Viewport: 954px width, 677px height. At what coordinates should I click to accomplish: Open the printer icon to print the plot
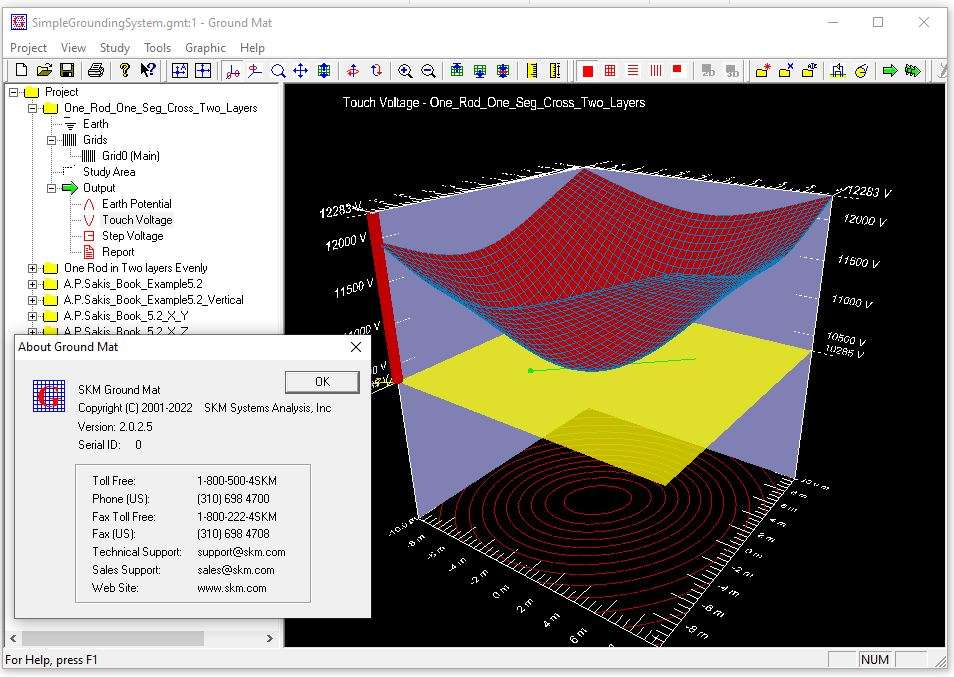(93, 68)
